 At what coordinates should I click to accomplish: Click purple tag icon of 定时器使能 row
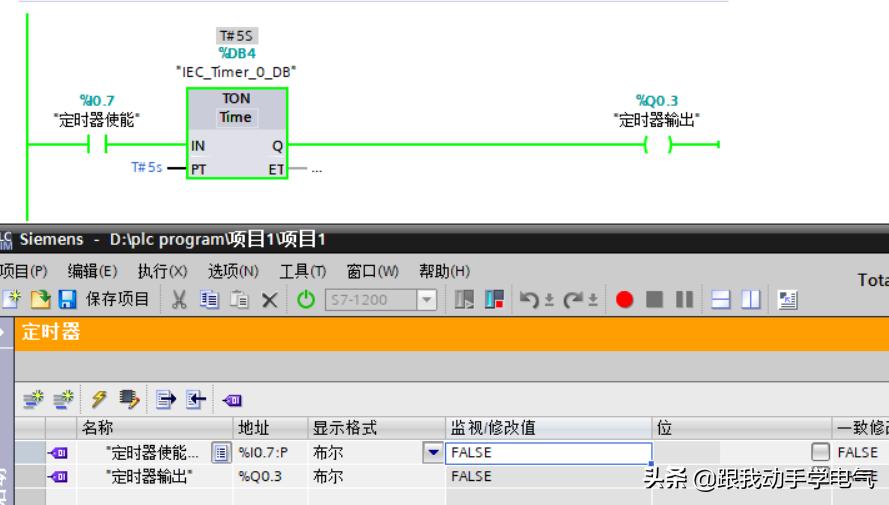58,453
